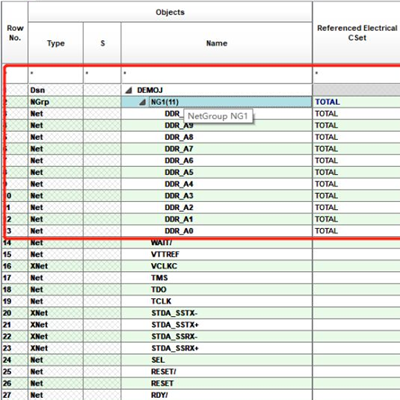400x400 pixels.
Task: Select net TCLK
Action: click(x=217, y=301)
